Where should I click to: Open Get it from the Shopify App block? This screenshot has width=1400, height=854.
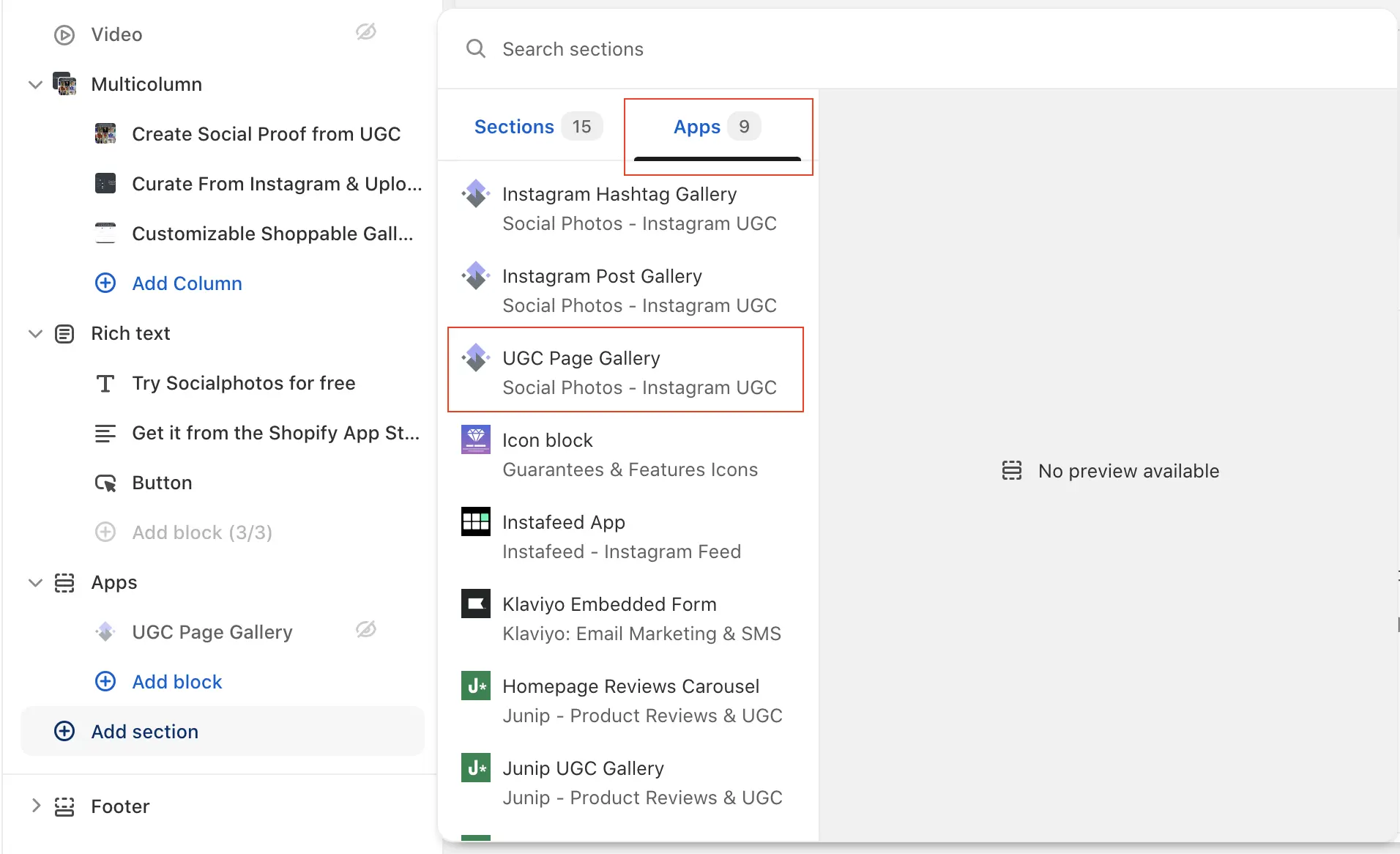[275, 433]
